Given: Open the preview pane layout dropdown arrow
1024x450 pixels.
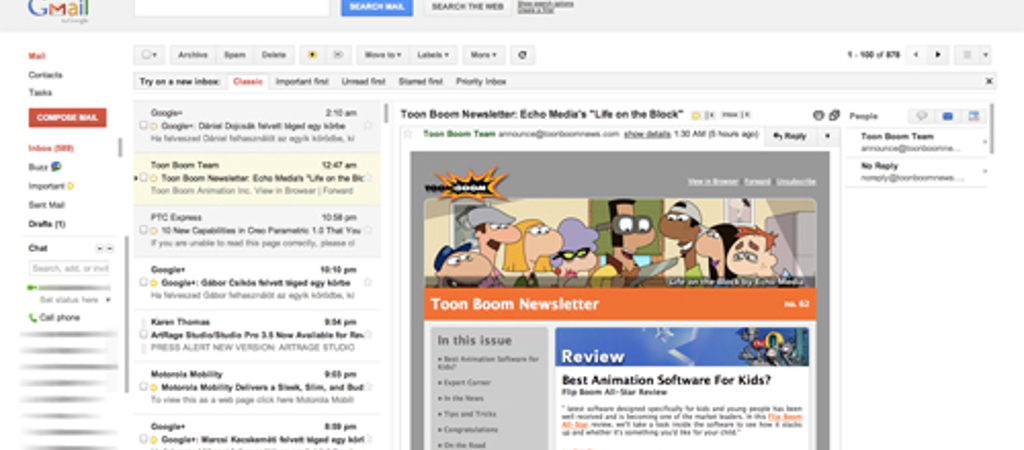Looking at the screenshot, I should [985, 55].
